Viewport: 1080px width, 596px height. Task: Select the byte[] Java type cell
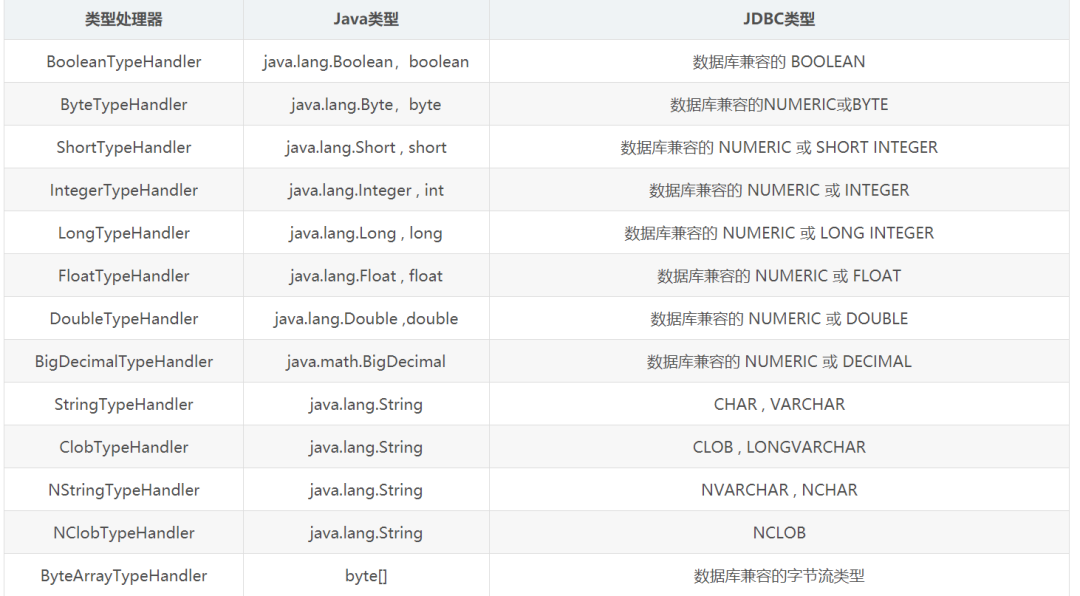tap(366, 575)
